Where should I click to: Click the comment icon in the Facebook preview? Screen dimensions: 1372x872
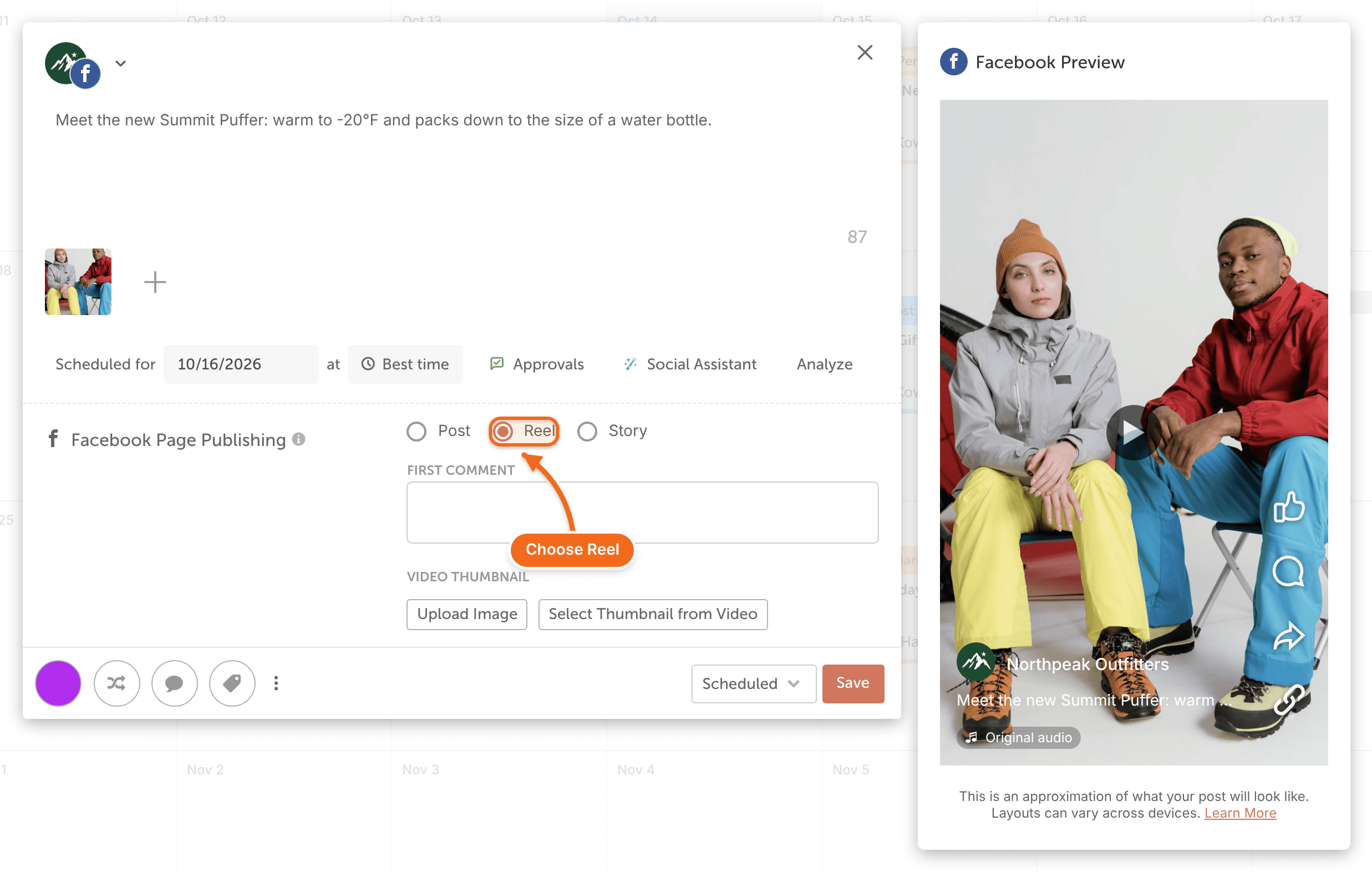[x=1288, y=571]
